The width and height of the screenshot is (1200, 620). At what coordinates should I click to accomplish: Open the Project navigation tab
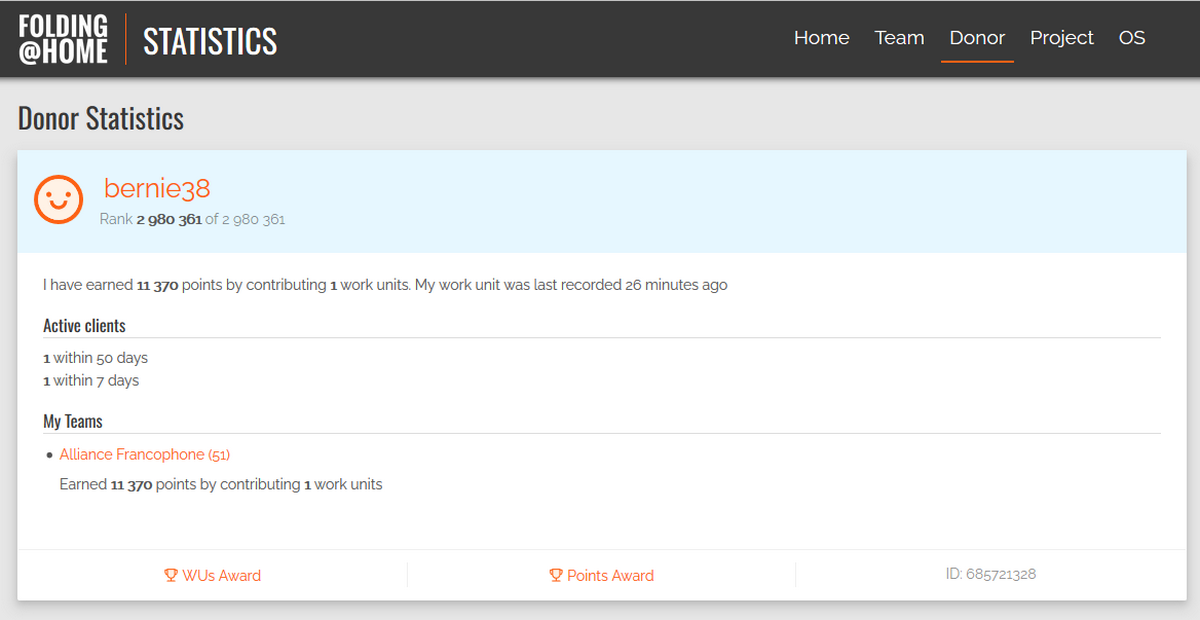1062,38
